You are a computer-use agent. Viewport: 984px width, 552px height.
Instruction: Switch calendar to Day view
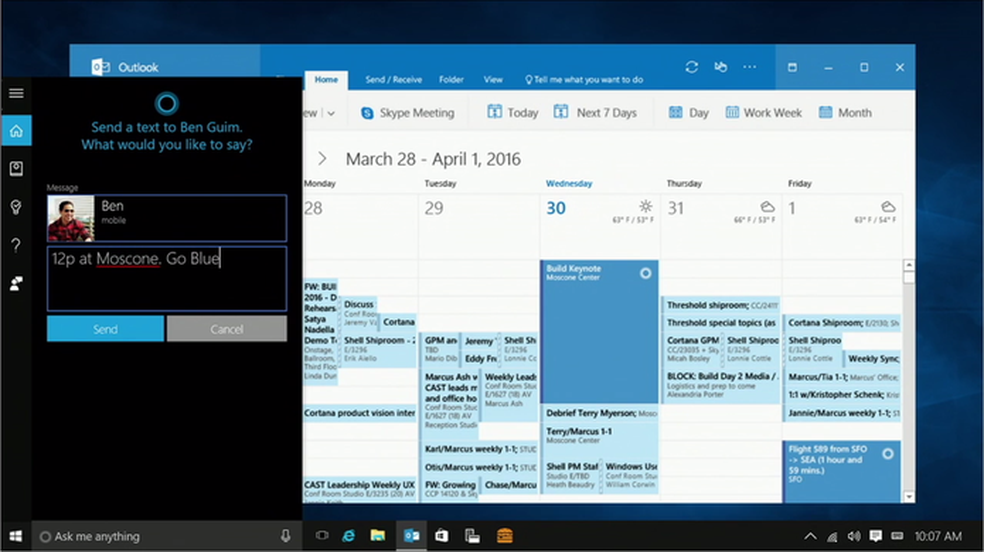click(688, 113)
